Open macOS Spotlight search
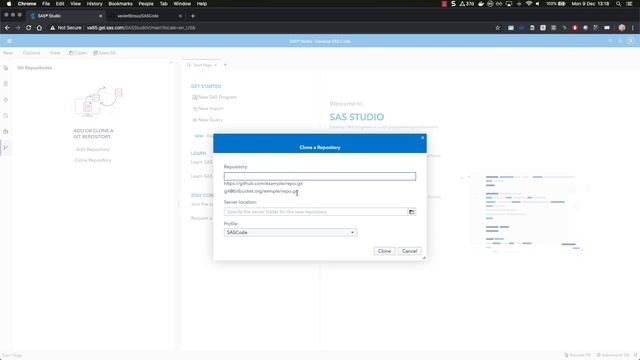The width and height of the screenshot is (640, 360). pos(619,4)
